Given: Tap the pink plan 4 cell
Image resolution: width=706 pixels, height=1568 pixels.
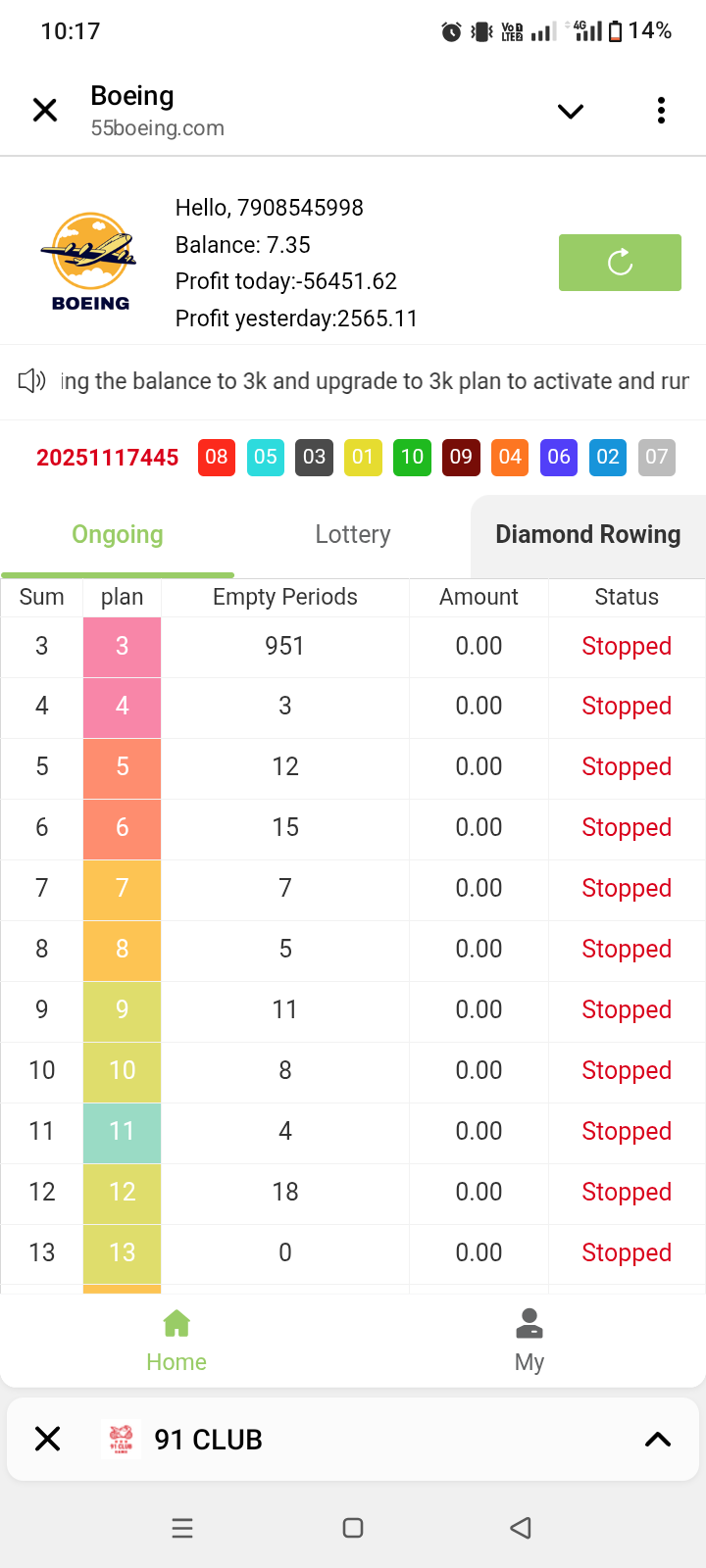Looking at the screenshot, I should [123, 707].
